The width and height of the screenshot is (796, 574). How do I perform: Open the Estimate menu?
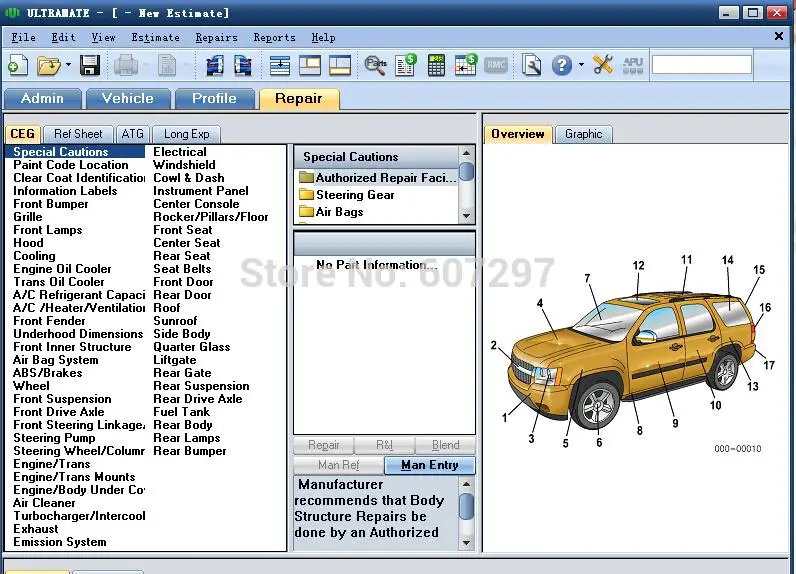(155, 38)
